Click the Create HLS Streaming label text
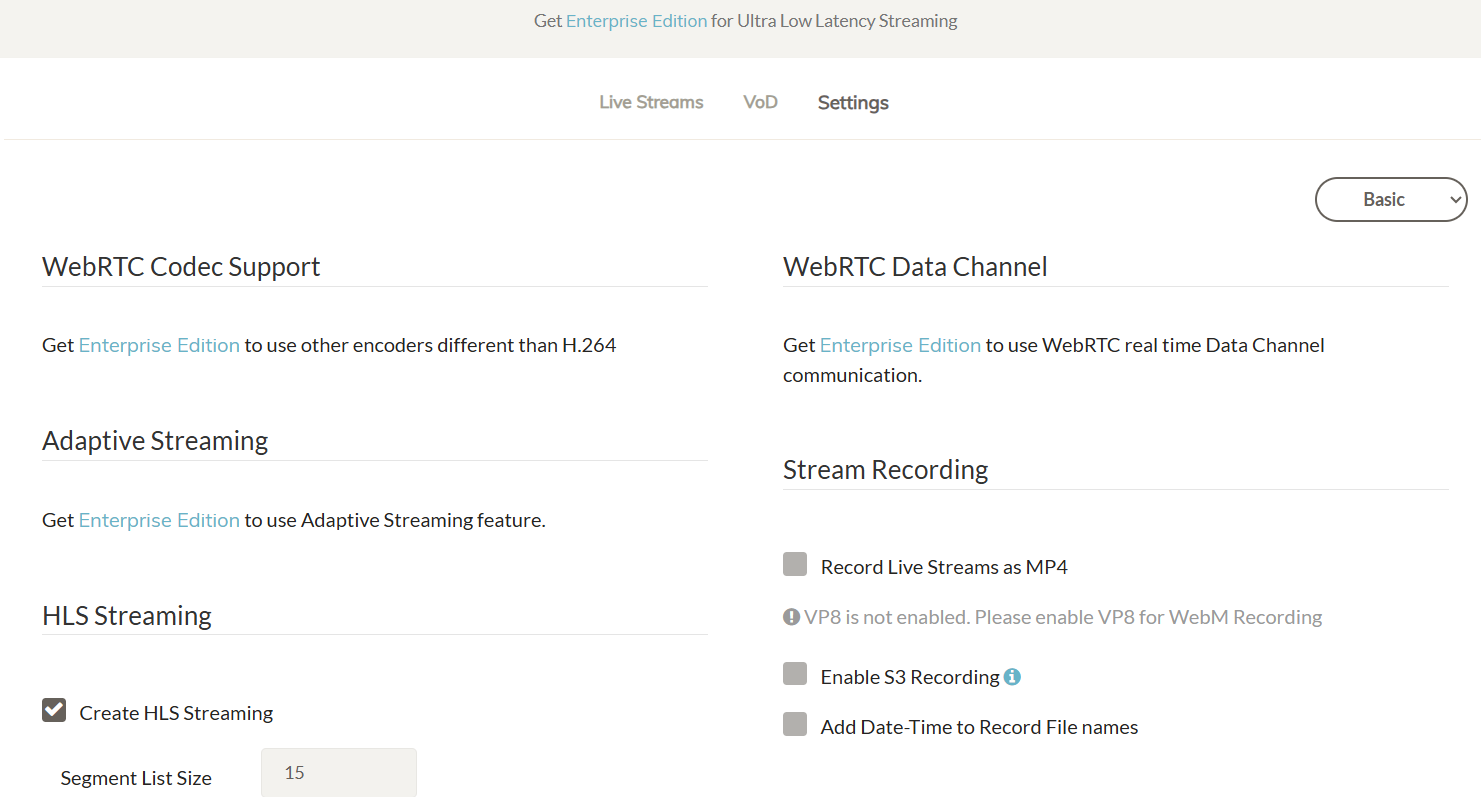1481x797 pixels. click(x=176, y=713)
